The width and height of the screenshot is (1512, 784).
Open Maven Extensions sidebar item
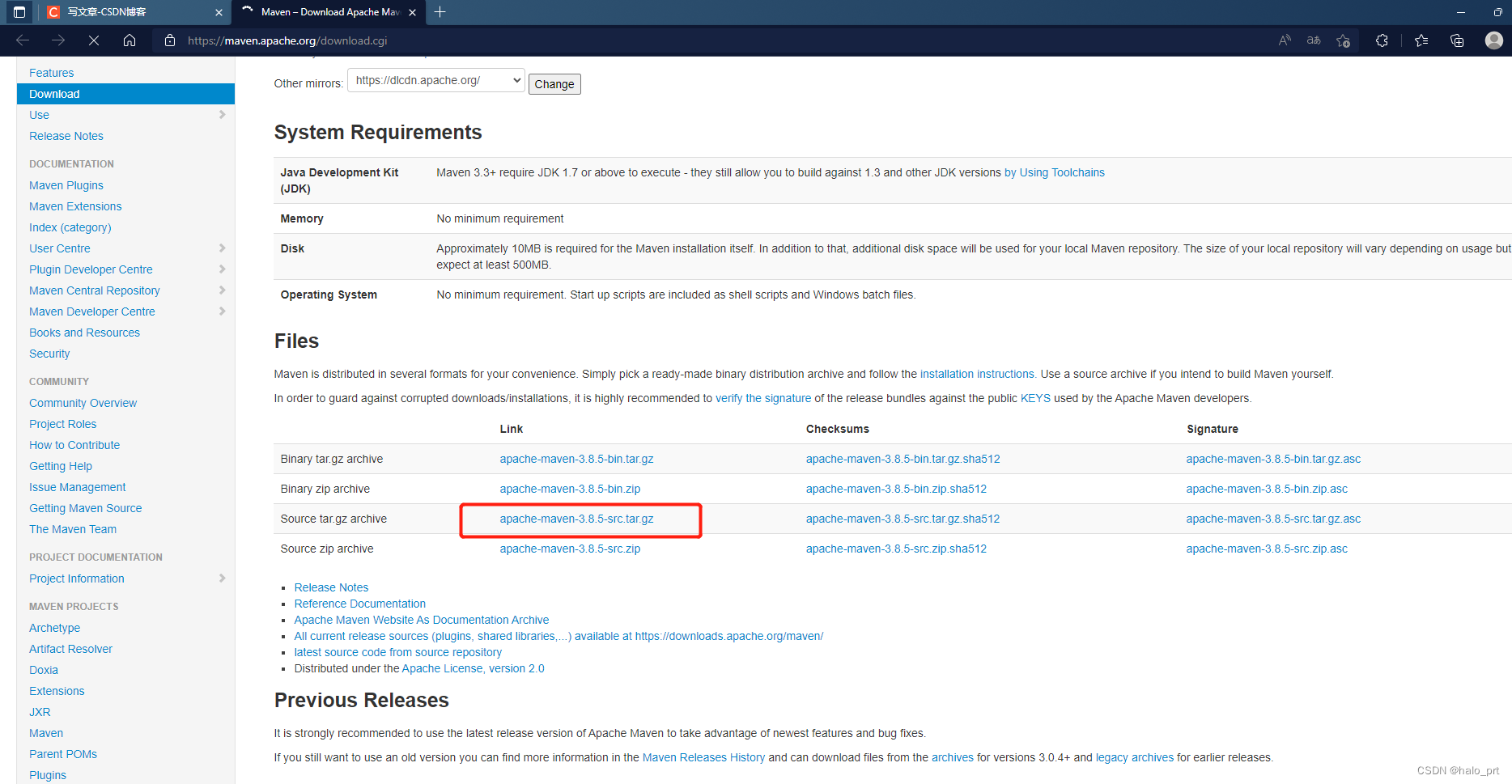(x=75, y=206)
